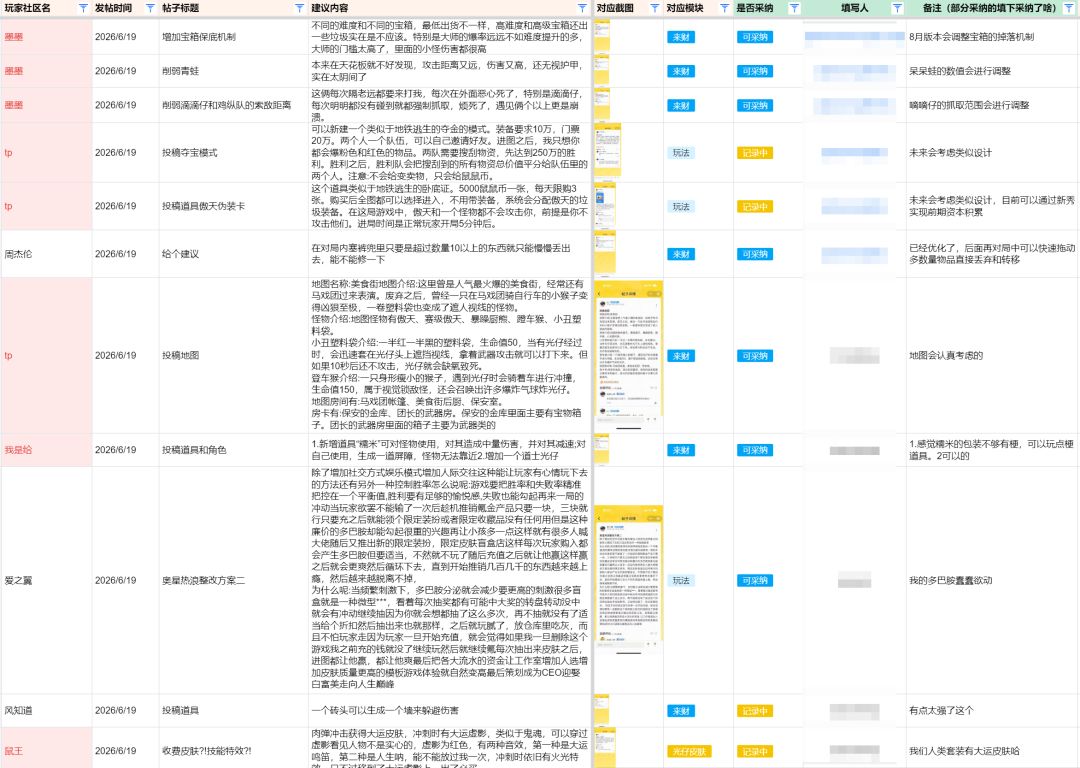Click 可采纳 status in 削弱青蛙 row

[x=755, y=72]
